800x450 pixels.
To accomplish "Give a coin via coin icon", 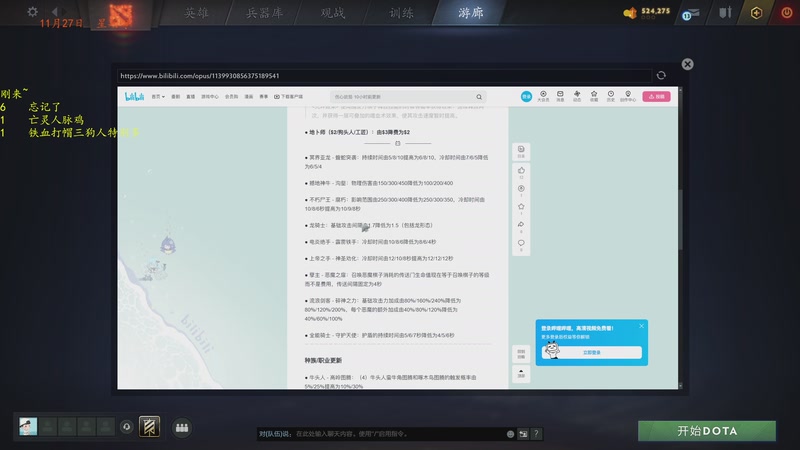I will click(x=521, y=189).
